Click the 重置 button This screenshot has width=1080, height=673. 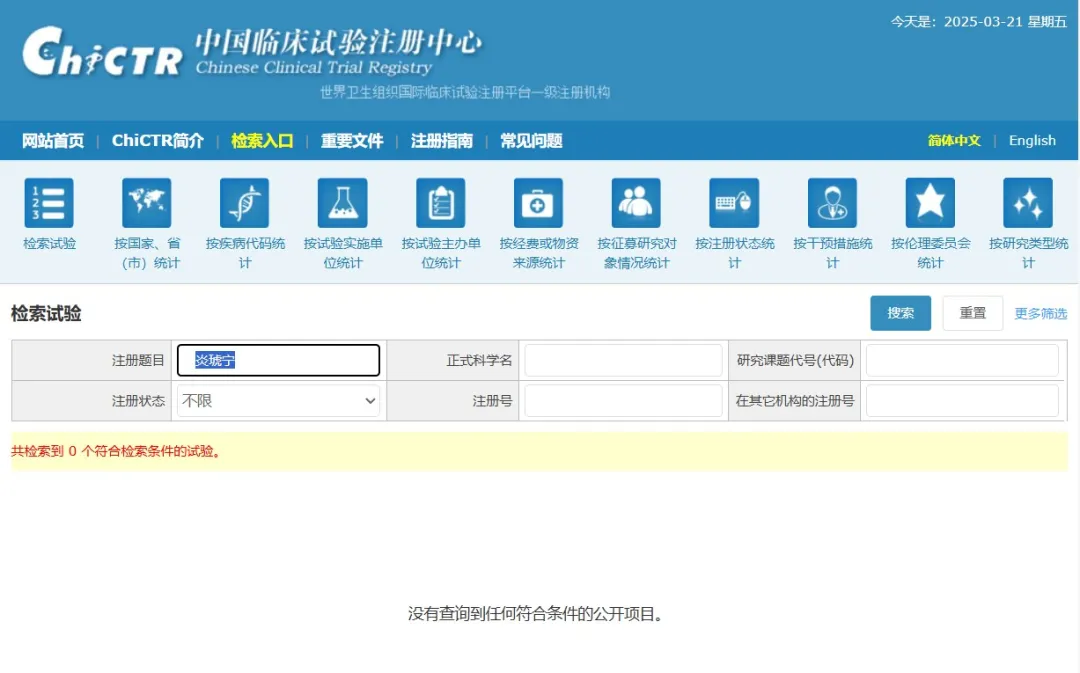[x=973, y=313]
